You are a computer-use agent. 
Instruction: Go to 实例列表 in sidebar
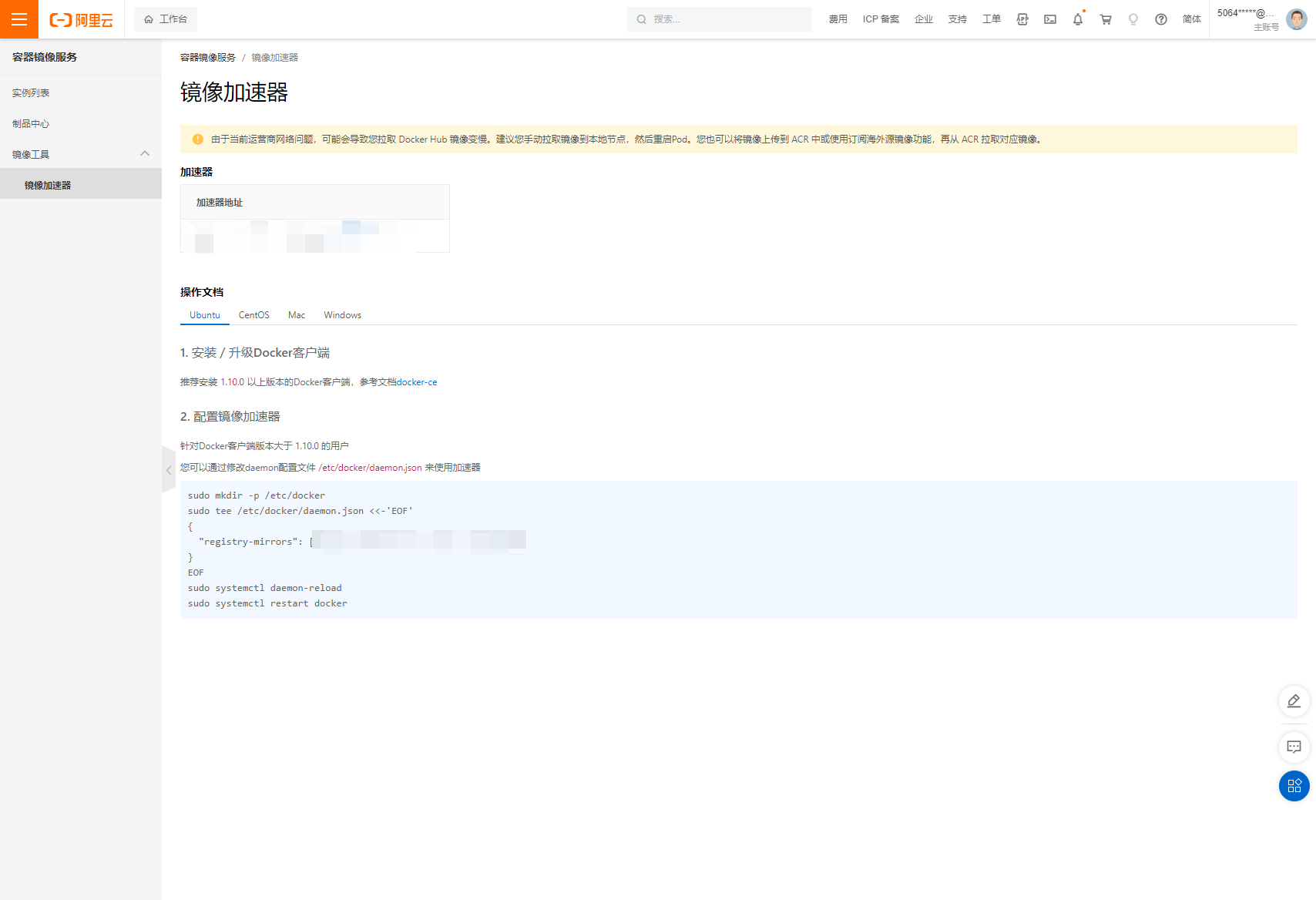31,93
